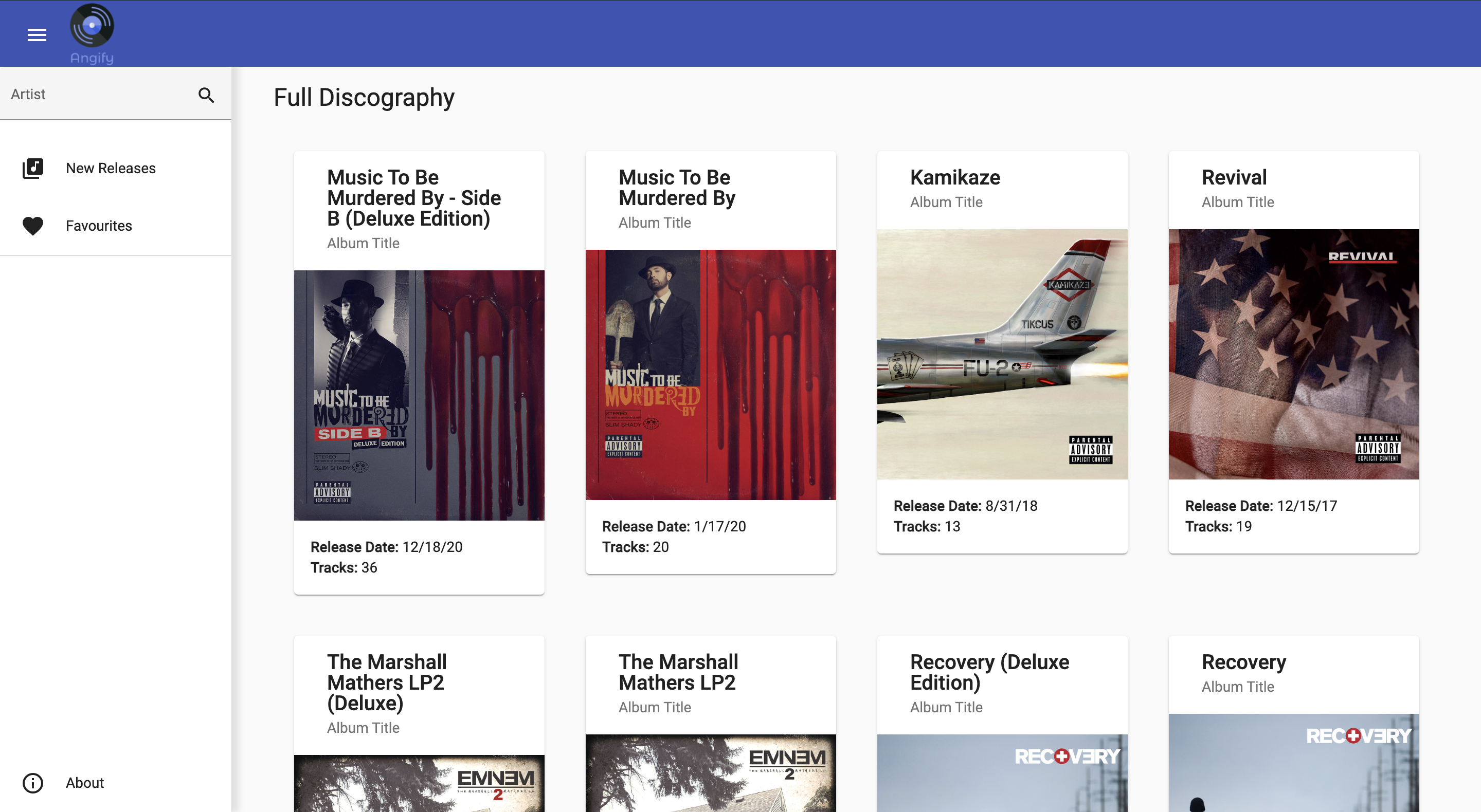The width and height of the screenshot is (1481, 812).
Task: Open The Marshall Mathers LP2 (Deluxe) card title
Action: point(386,682)
